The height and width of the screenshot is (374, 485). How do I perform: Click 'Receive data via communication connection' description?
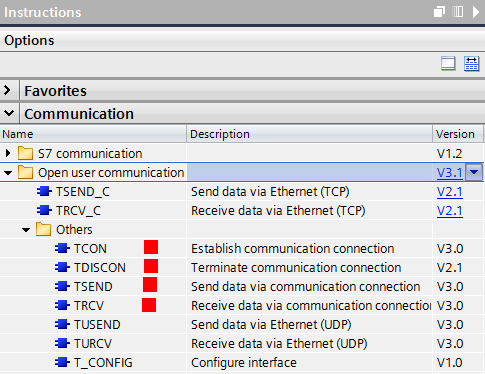[x=311, y=306]
